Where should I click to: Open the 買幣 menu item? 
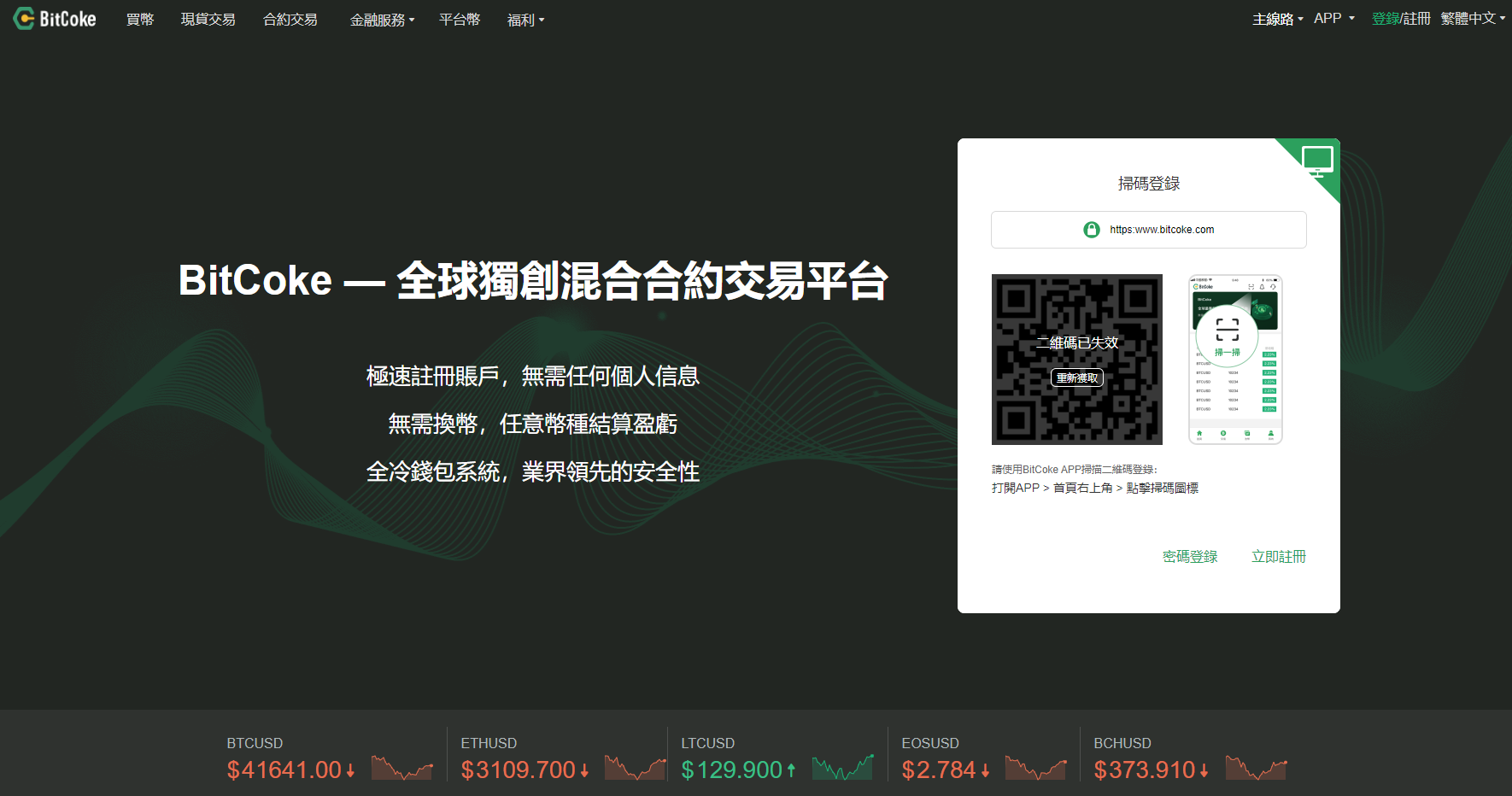pyautogui.click(x=140, y=20)
